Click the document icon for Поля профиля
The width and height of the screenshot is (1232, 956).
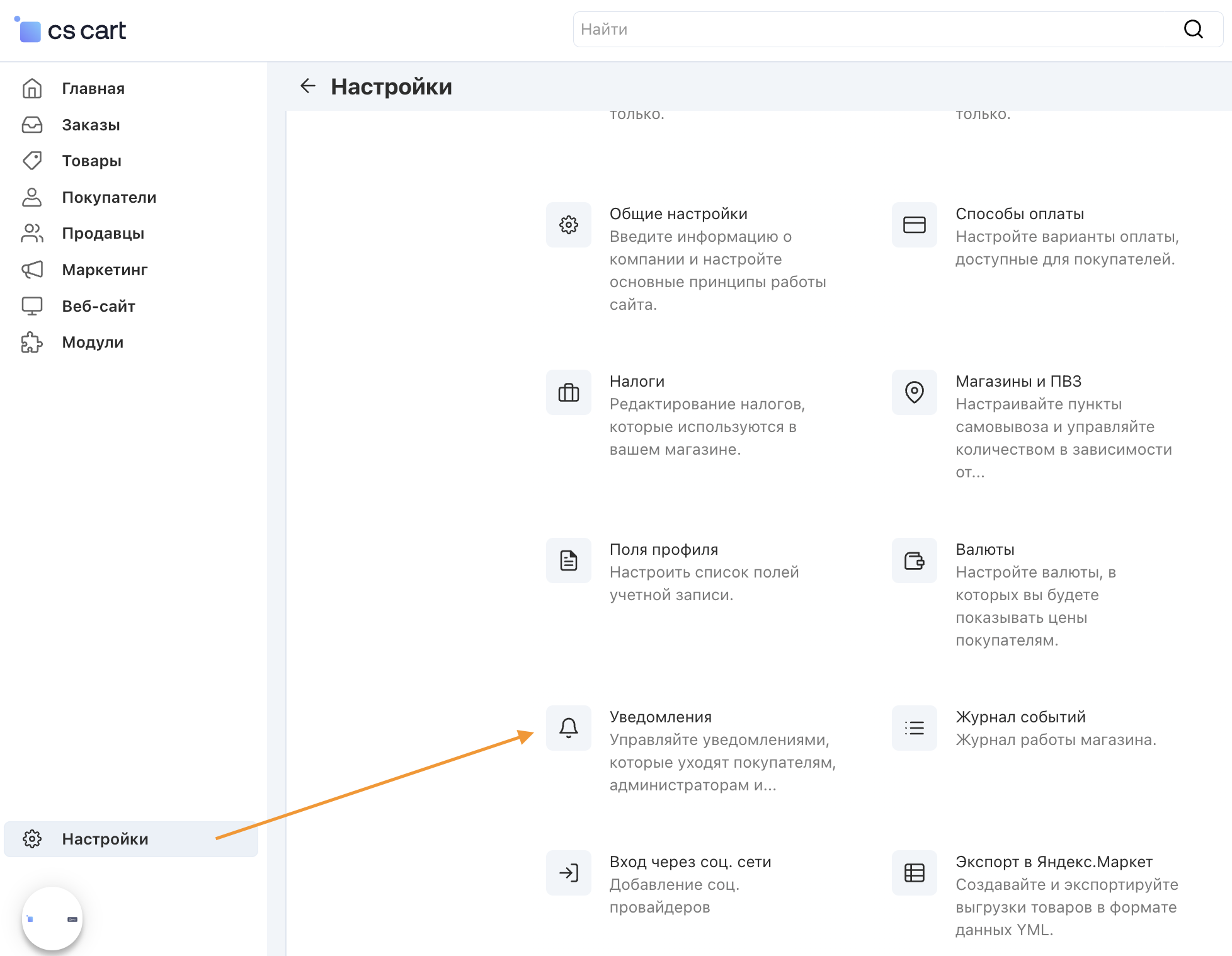568,561
